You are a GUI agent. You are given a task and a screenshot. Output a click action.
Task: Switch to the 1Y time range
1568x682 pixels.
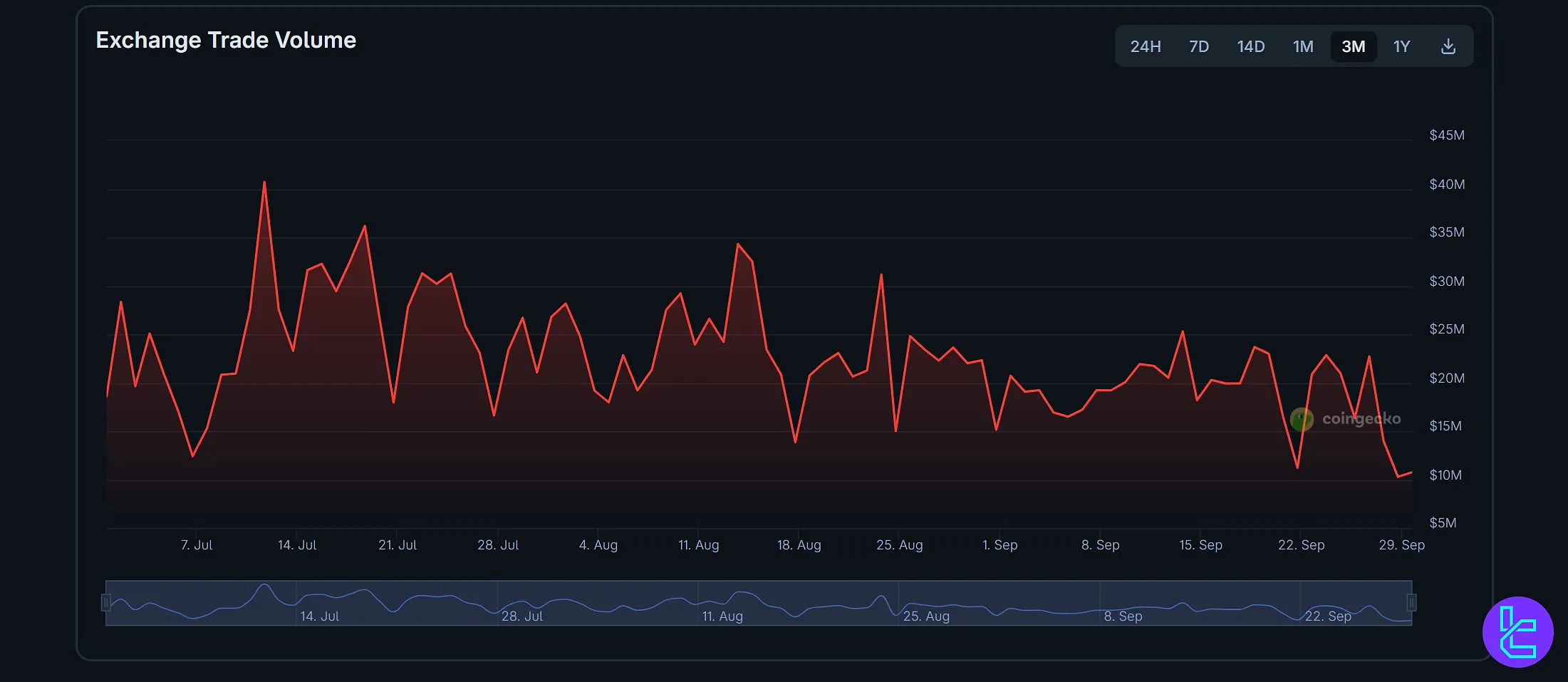pyautogui.click(x=1401, y=47)
